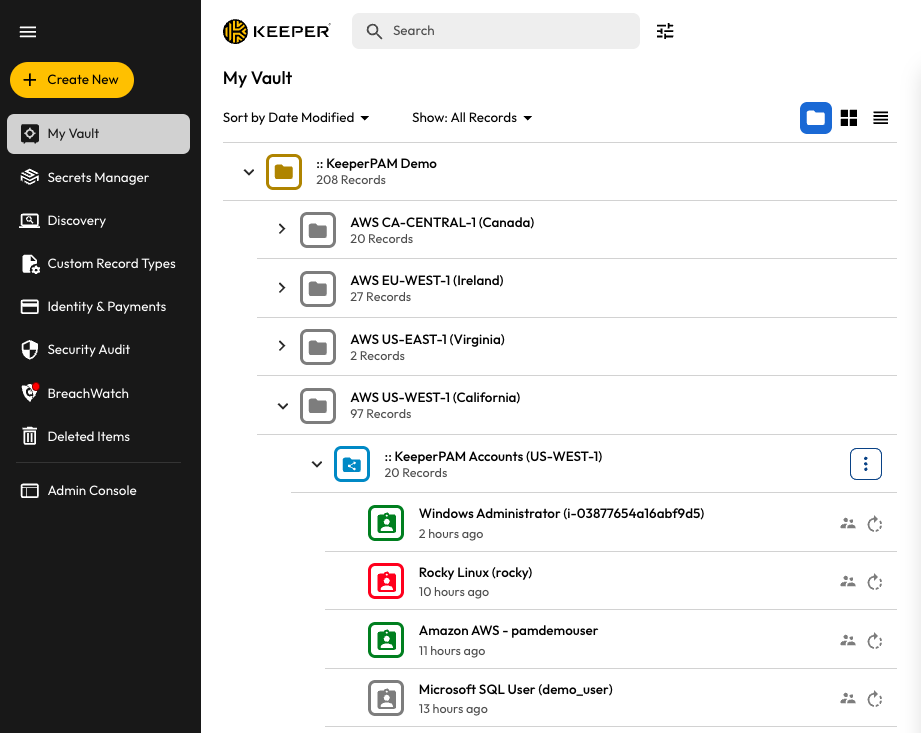Go to BreachWatch in the sidebar
Image resolution: width=921 pixels, height=733 pixels.
pyautogui.click(x=88, y=393)
